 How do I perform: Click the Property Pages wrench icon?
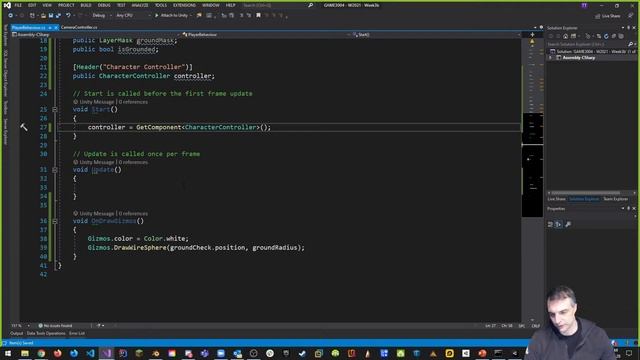[x=568, y=224]
